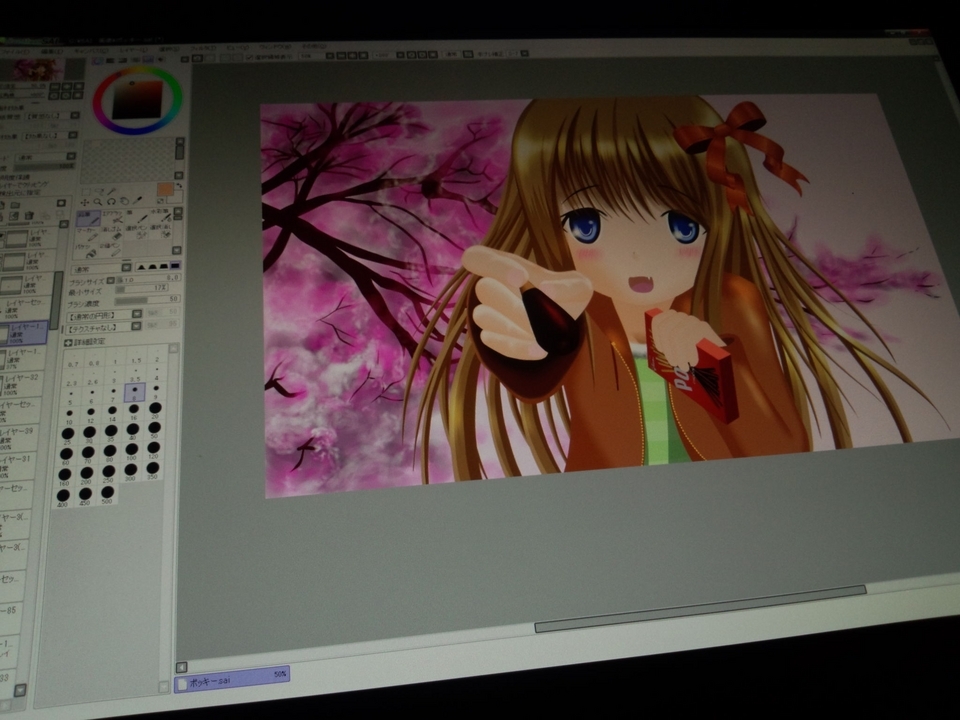960x720 pixels.
Task: Activate the rotate view tool
Action: 111,201
